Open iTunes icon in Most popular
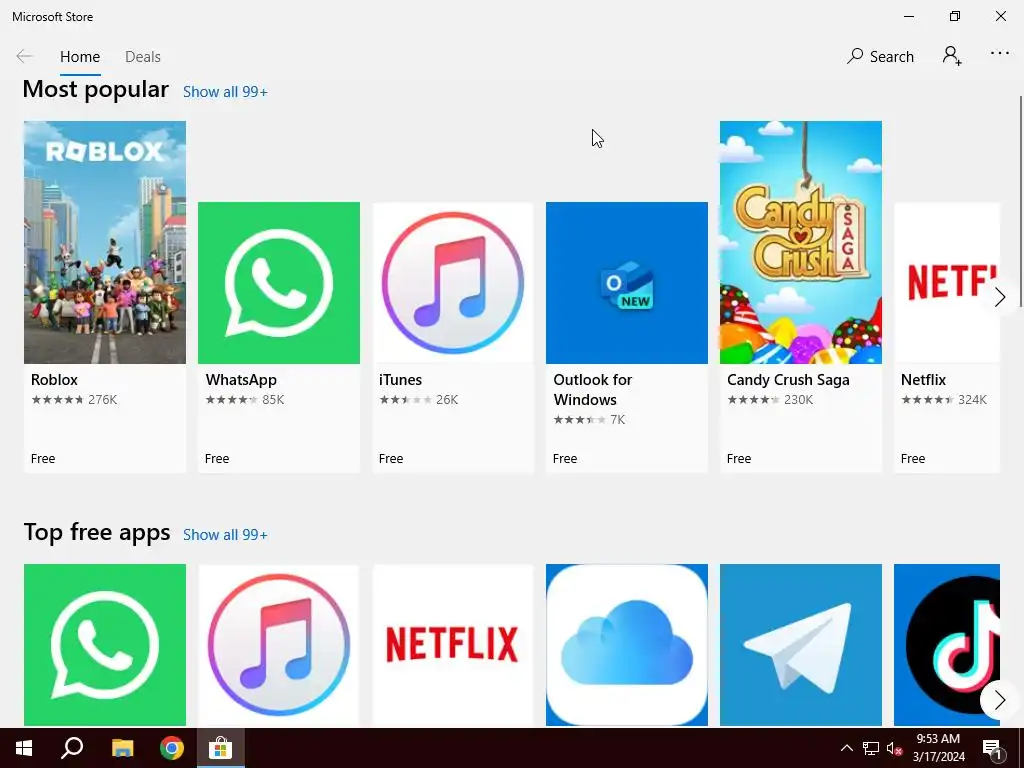 click(453, 283)
